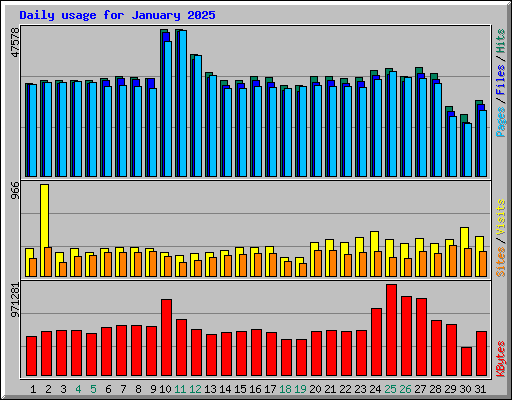
Task: Click day label 29 on the x-axis
Action: coord(450,389)
